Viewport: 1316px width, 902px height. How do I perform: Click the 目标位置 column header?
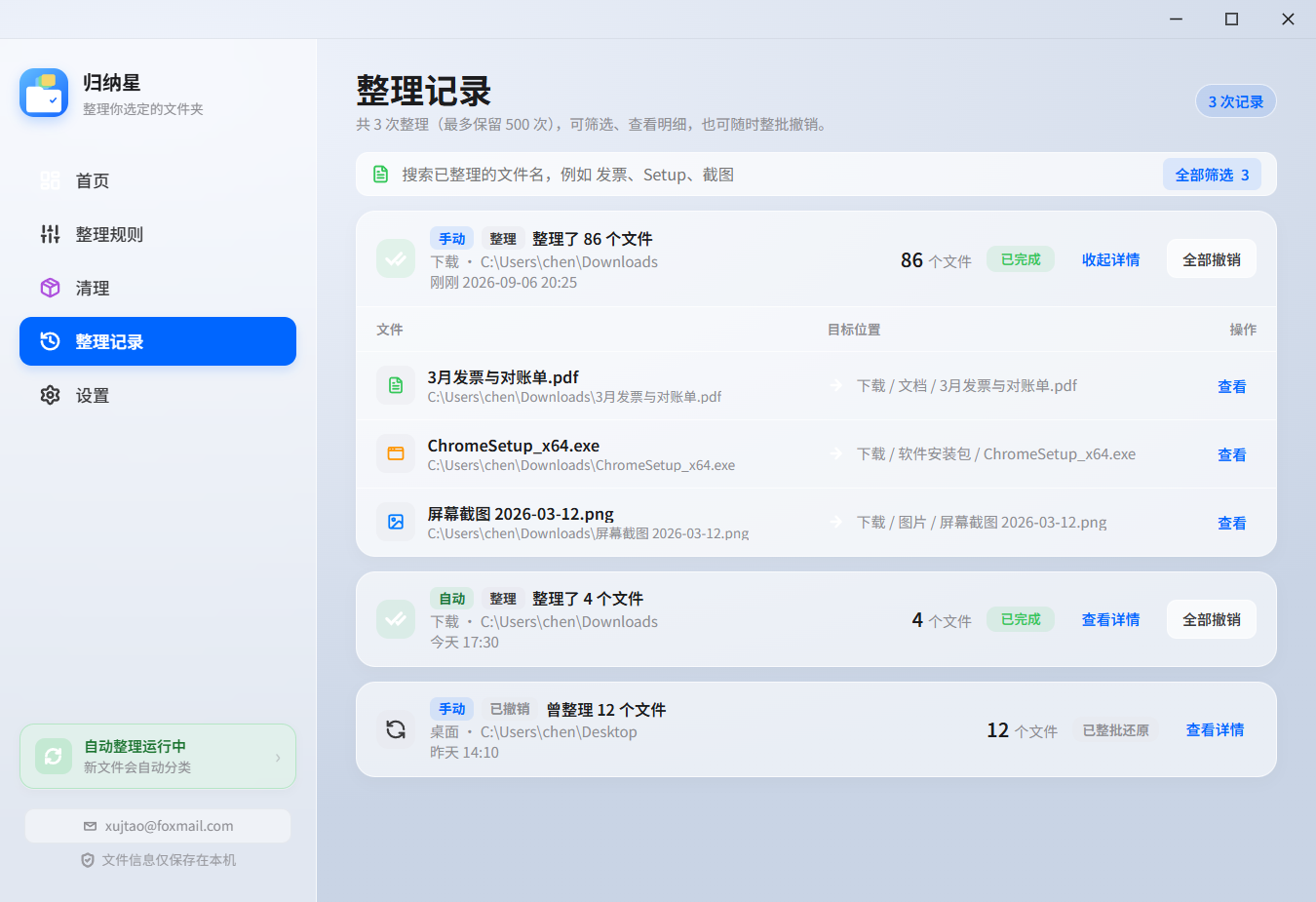(854, 330)
